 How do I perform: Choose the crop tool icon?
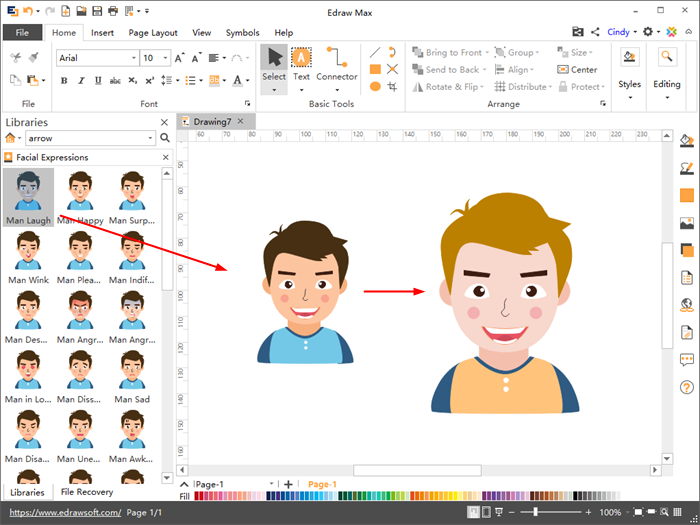pos(393,87)
